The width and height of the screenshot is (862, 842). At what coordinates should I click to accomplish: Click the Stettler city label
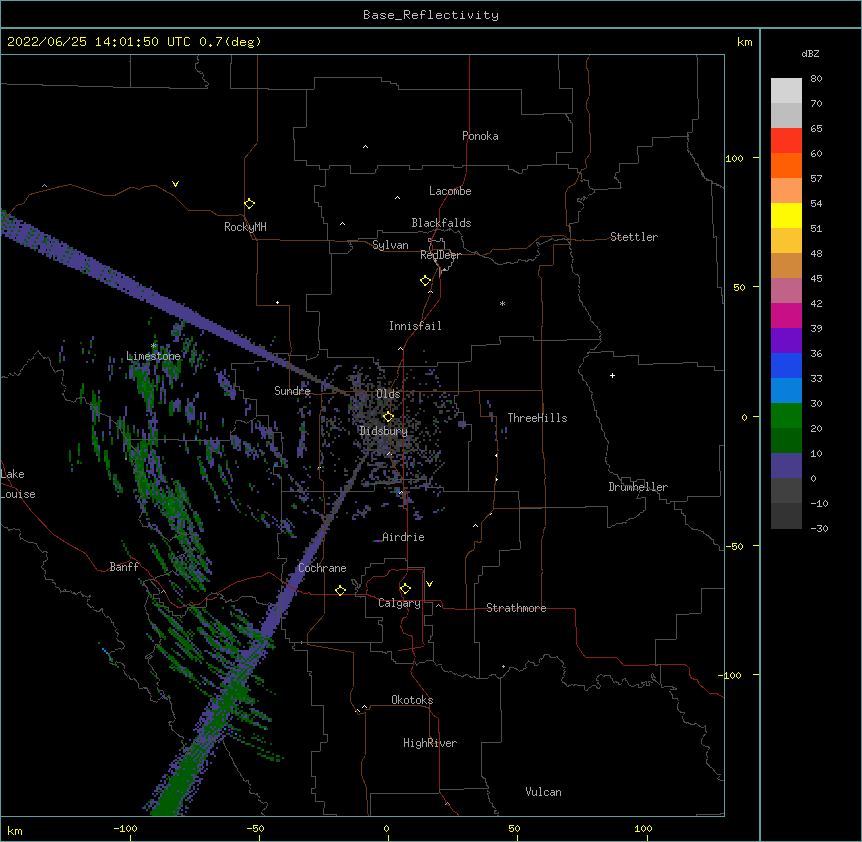634,237
